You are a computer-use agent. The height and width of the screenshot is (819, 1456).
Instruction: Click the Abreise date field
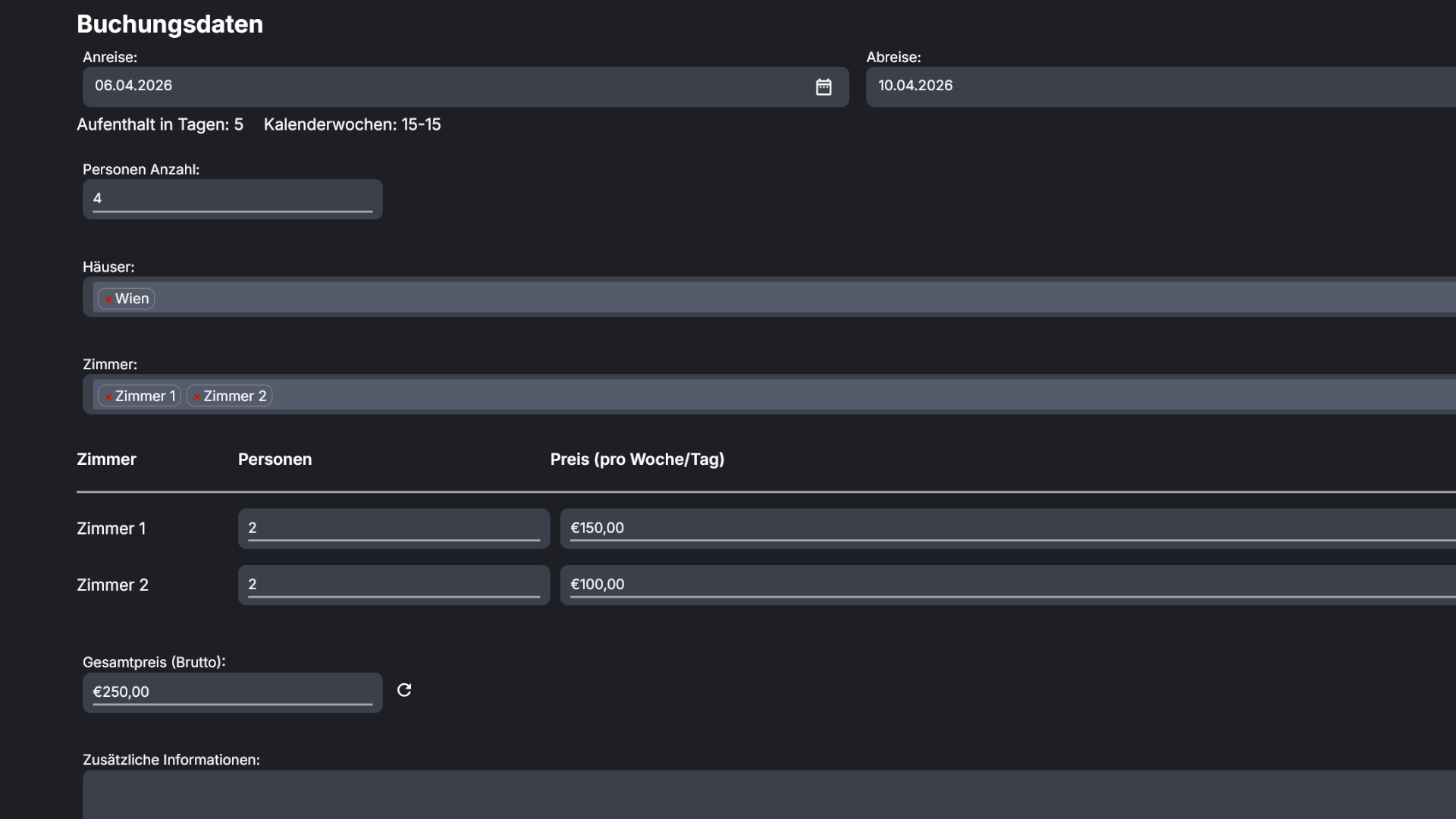pyautogui.click(x=1161, y=86)
